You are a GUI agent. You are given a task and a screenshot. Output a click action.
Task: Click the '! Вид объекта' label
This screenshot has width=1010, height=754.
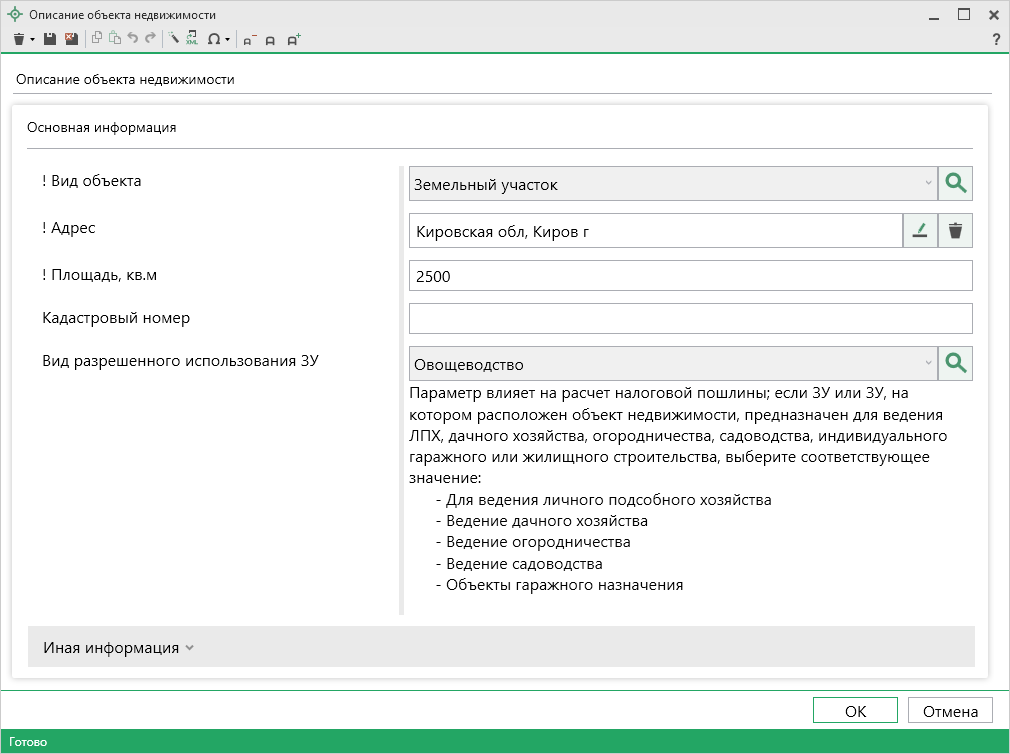(91, 181)
